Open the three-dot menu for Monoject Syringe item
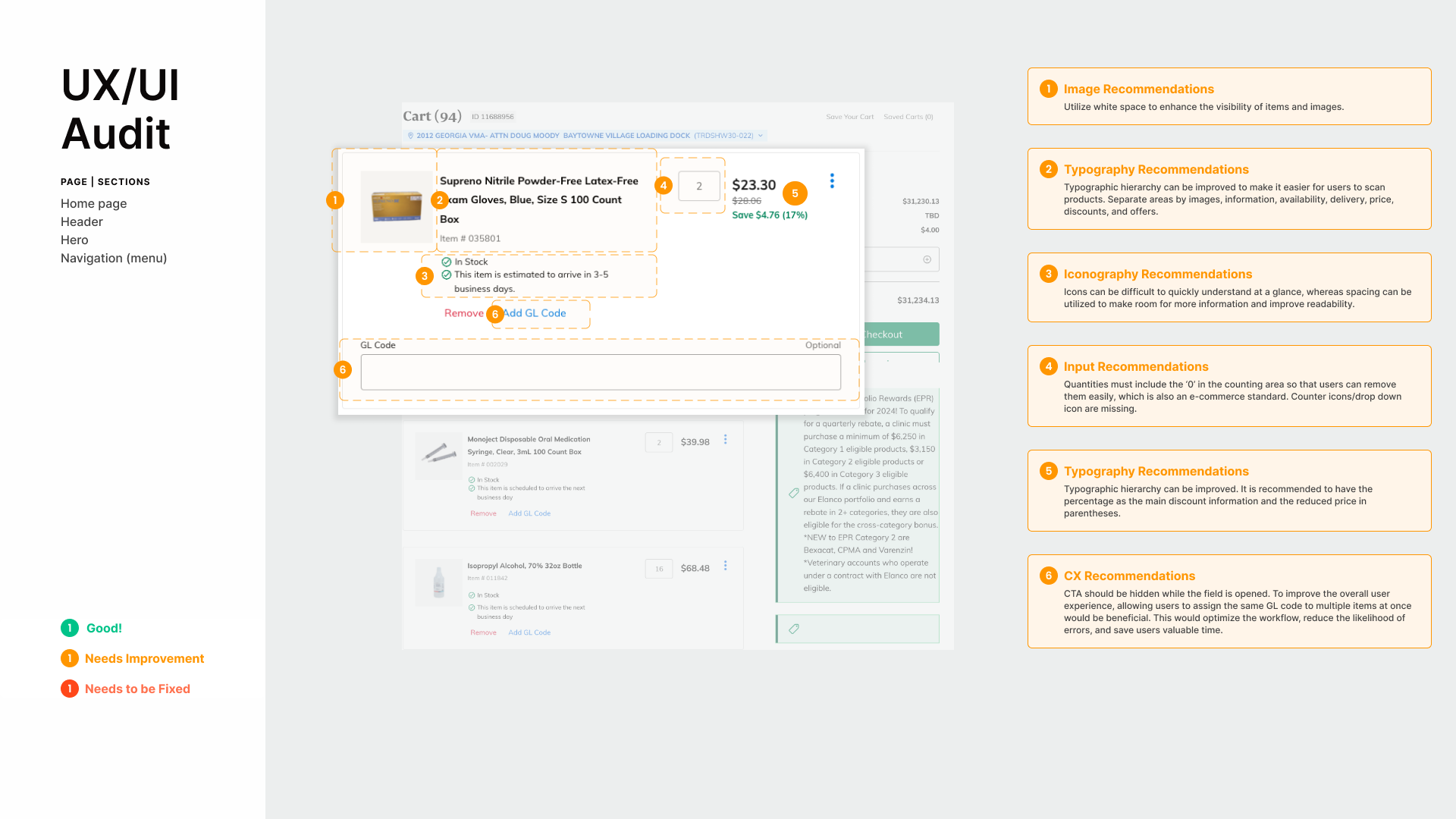Viewport: 1456px width, 819px height. [726, 439]
